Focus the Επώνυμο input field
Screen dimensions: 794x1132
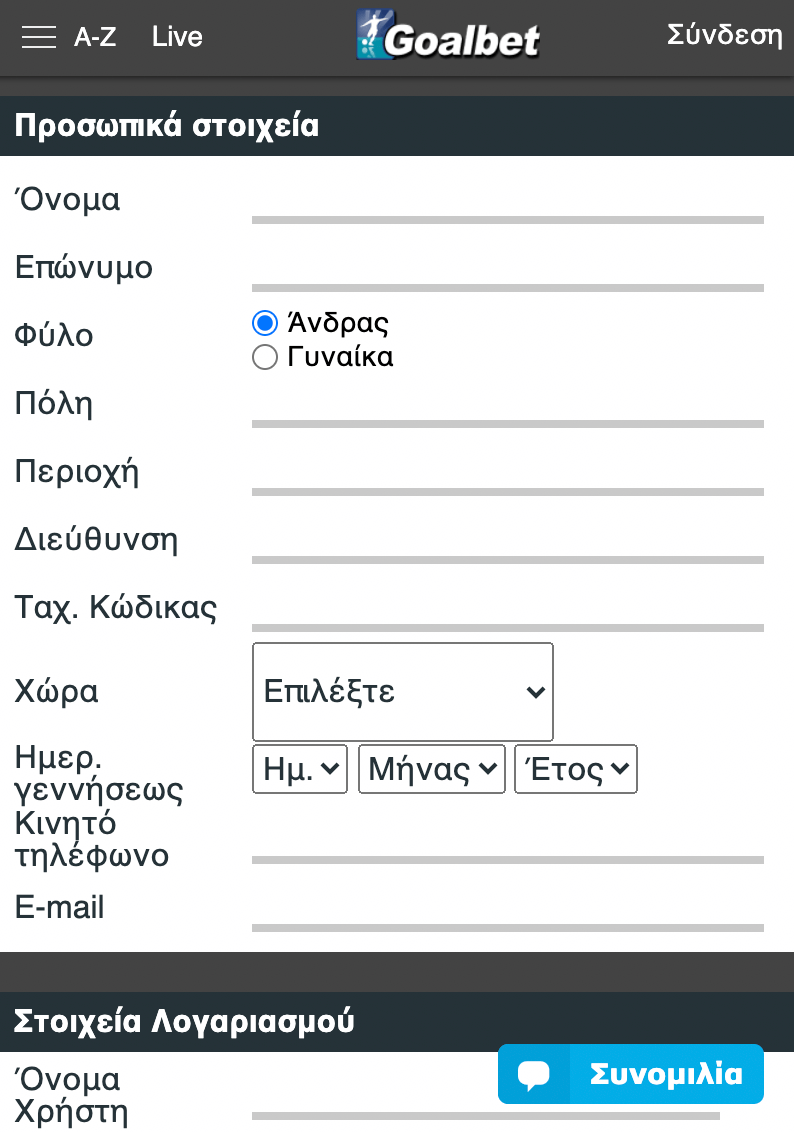click(508, 271)
